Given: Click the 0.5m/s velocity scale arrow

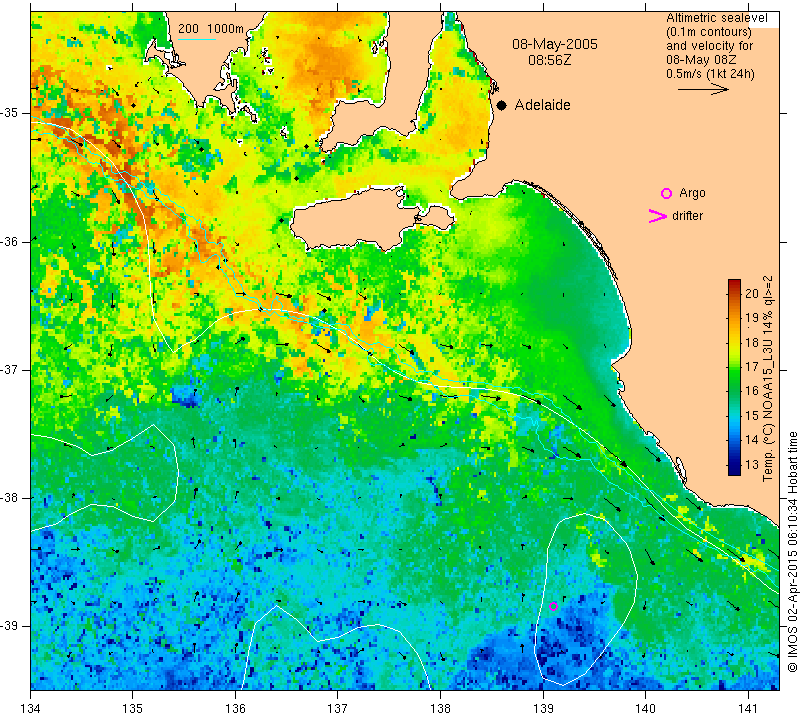Looking at the screenshot, I should [703, 89].
